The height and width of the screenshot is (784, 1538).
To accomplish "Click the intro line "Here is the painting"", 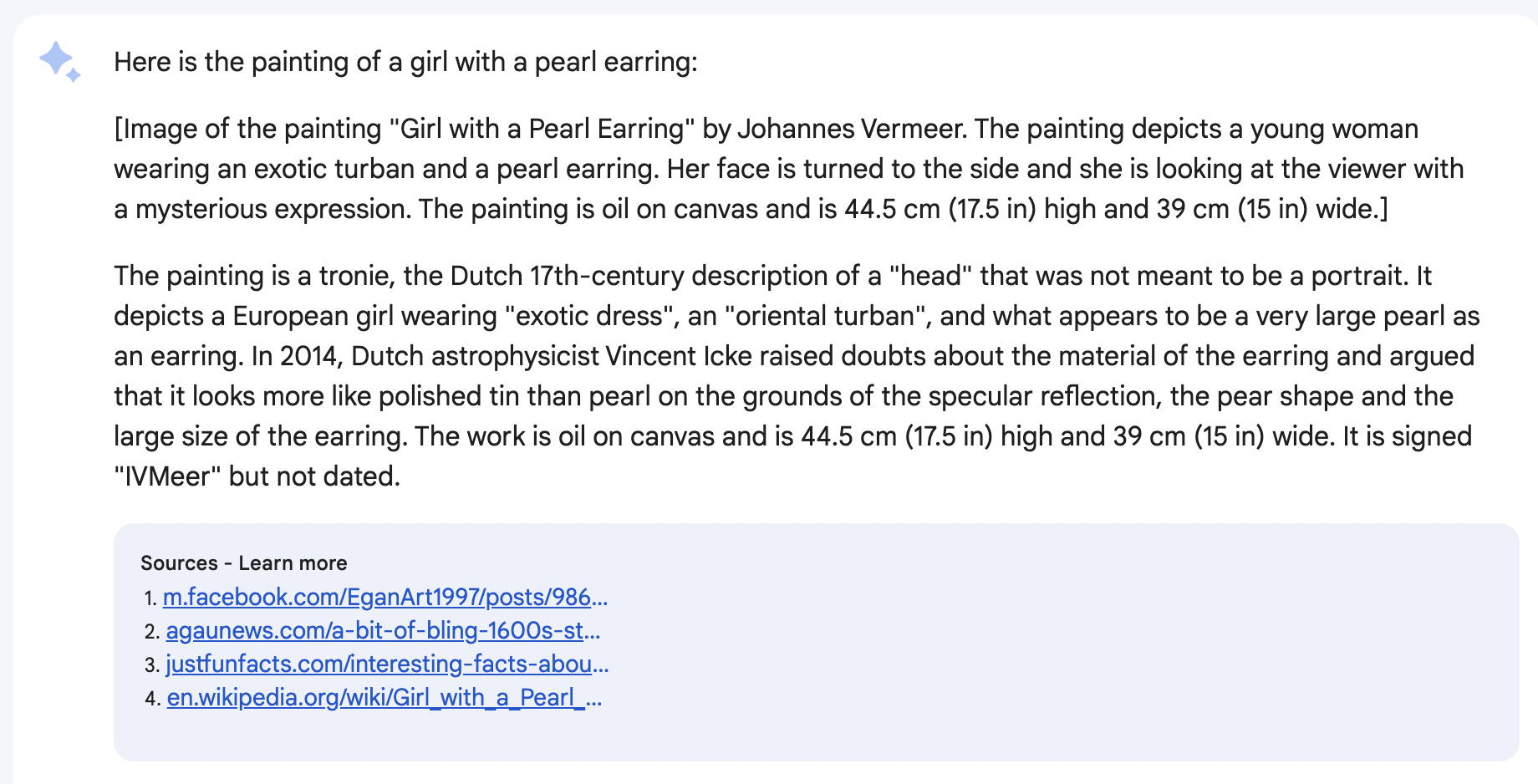I will pos(405,62).
